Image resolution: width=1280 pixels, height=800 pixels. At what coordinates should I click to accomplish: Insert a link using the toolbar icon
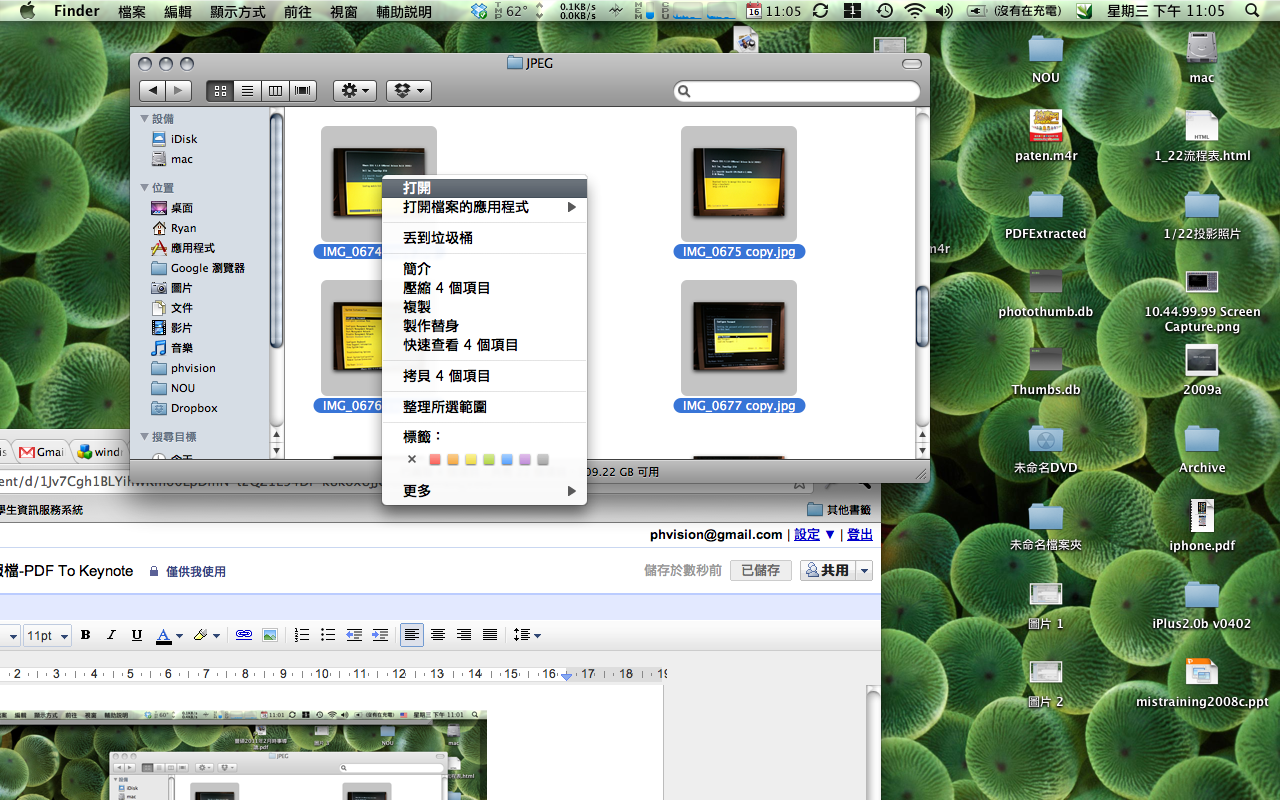(x=243, y=635)
